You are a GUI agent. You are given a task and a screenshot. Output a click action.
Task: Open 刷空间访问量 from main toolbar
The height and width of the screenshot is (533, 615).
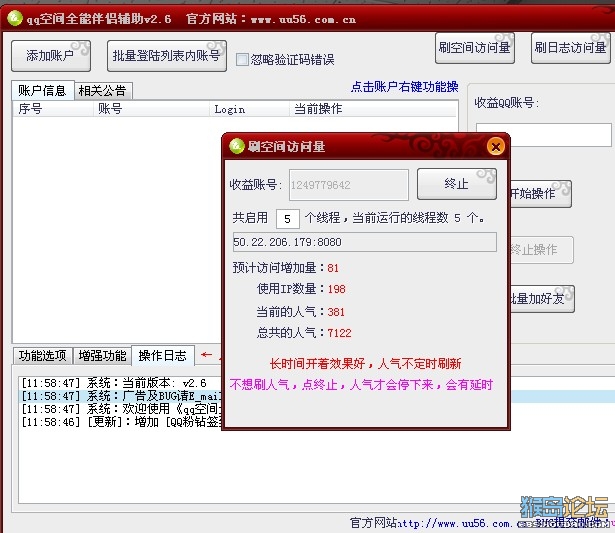pos(475,48)
